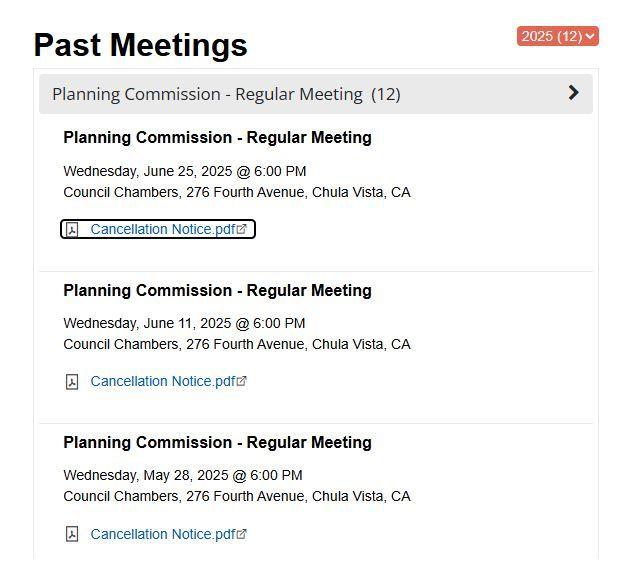Open Cancellation Notice.pdf for the June 11 meeting
Screen dimensions: 625x566
tap(163, 381)
